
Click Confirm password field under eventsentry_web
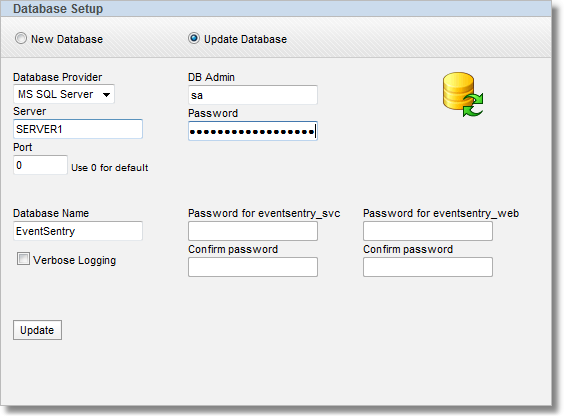tap(428, 267)
